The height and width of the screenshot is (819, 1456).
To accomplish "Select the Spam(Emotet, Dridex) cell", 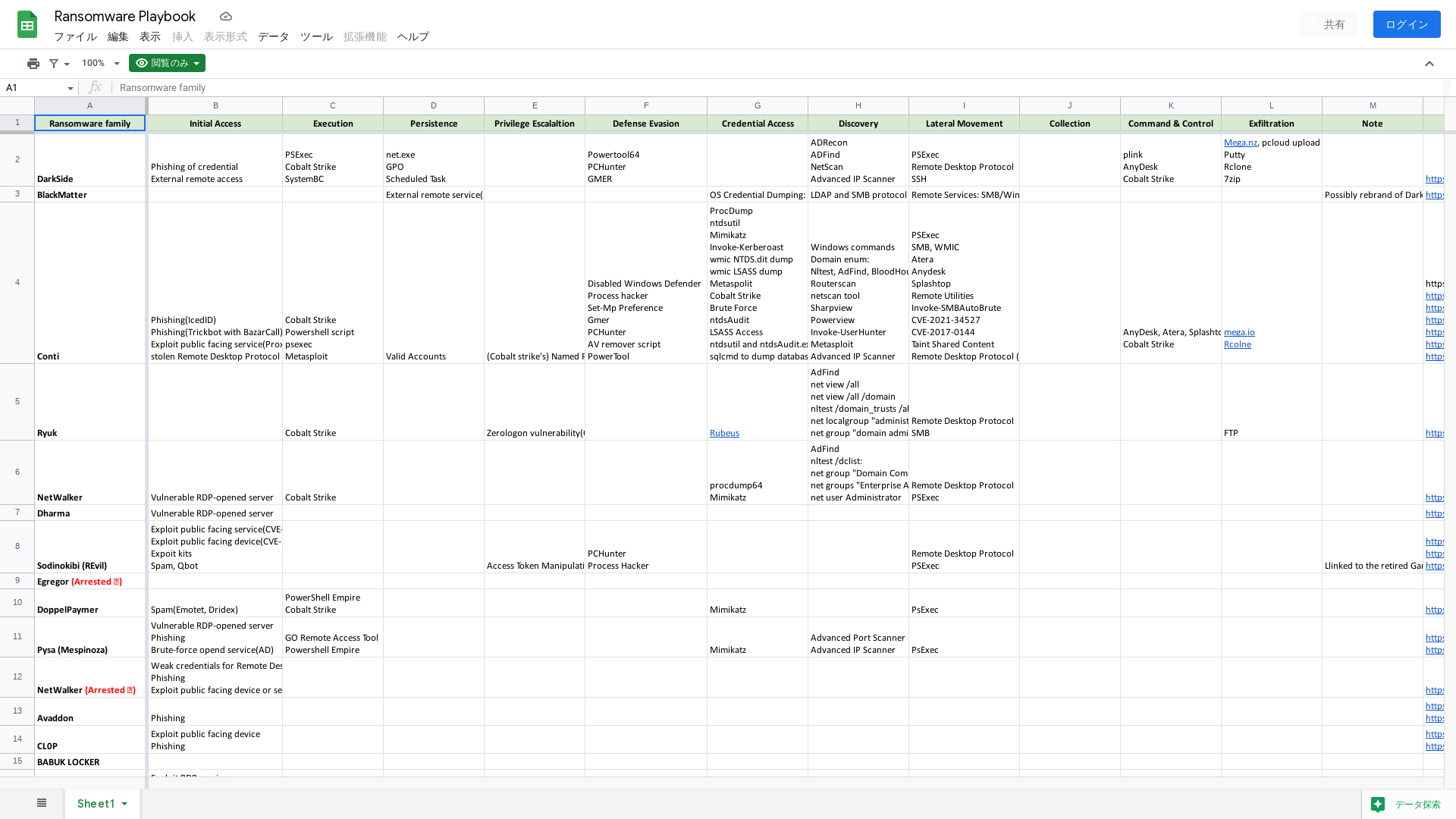I will point(215,603).
